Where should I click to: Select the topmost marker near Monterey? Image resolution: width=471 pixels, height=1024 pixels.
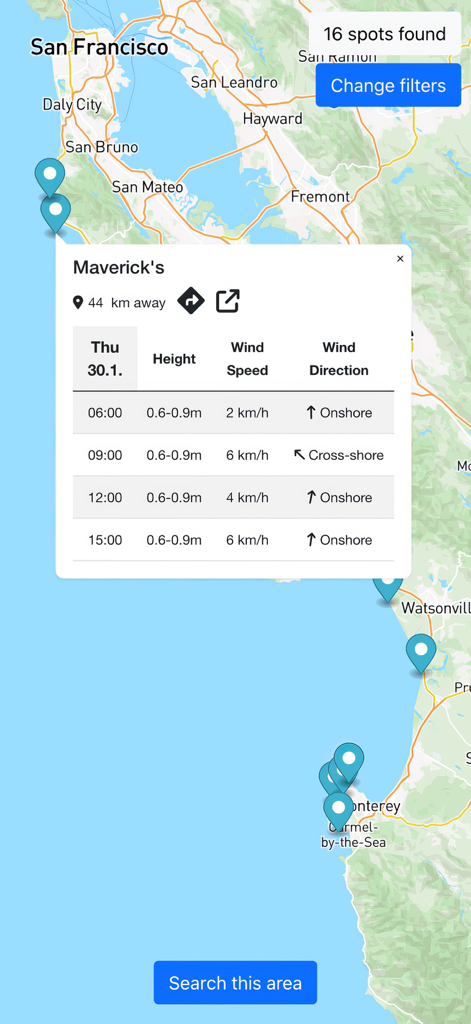click(x=349, y=761)
